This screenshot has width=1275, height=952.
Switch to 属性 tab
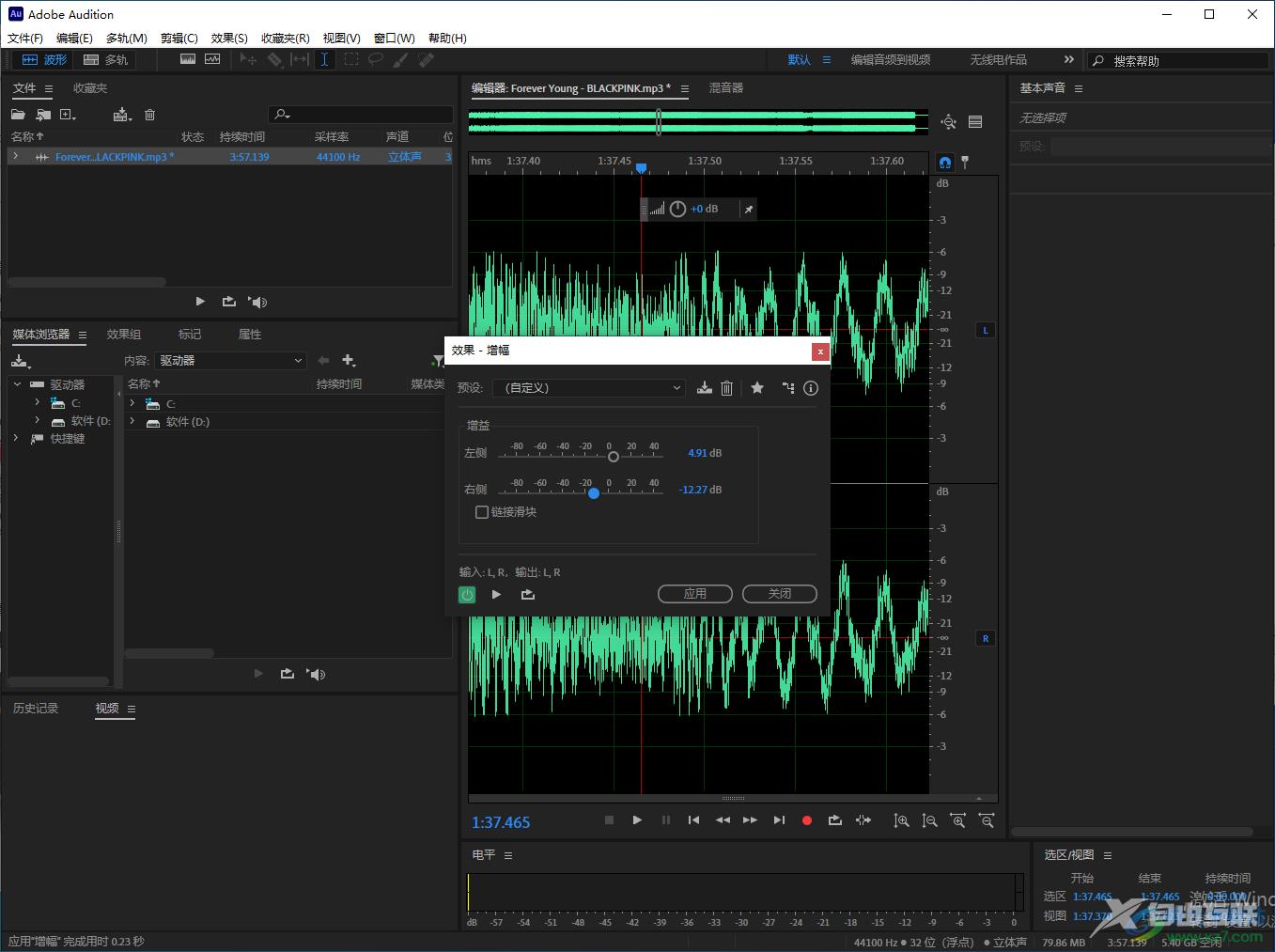pyautogui.click(x=250, y=334)
